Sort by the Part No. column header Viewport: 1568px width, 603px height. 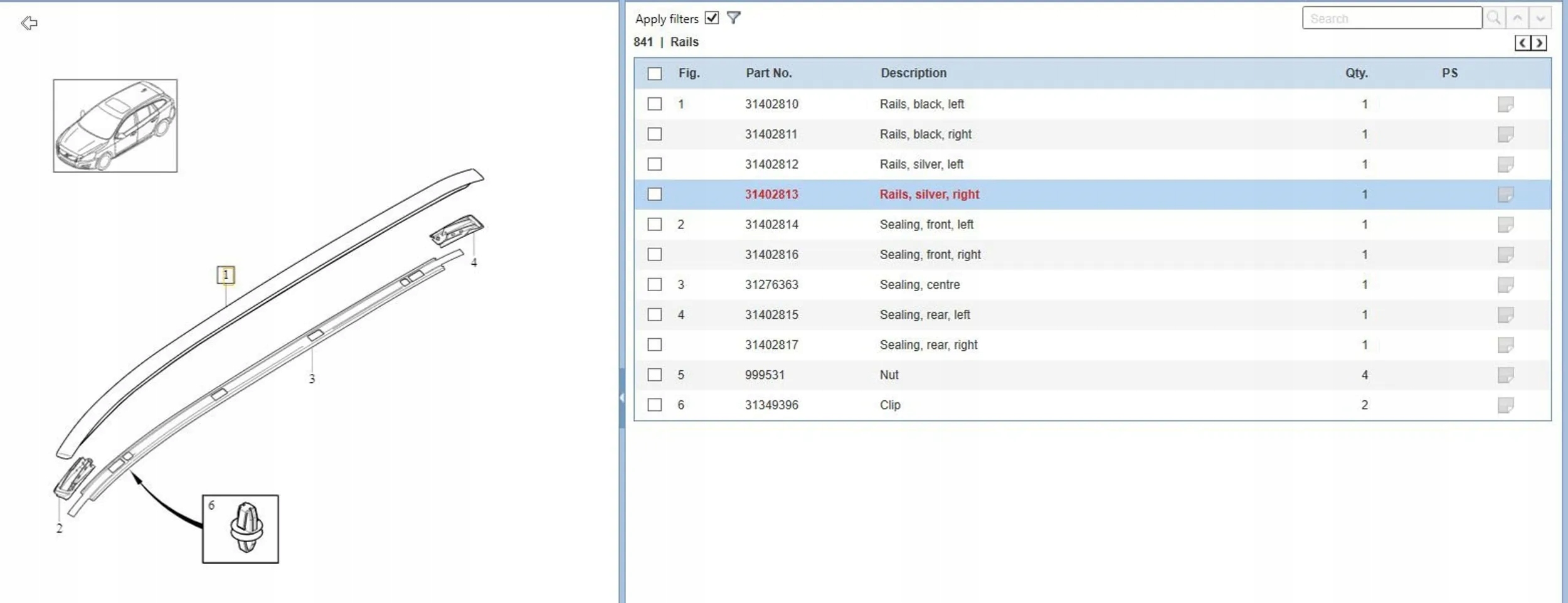pyautogui.click(x=768, y=73)
